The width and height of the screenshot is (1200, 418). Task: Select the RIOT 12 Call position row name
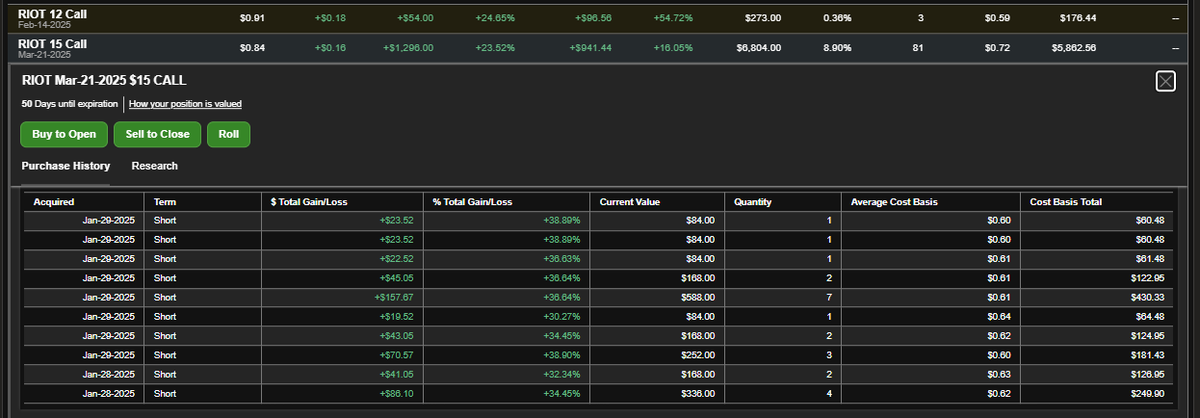pos(53,14)
